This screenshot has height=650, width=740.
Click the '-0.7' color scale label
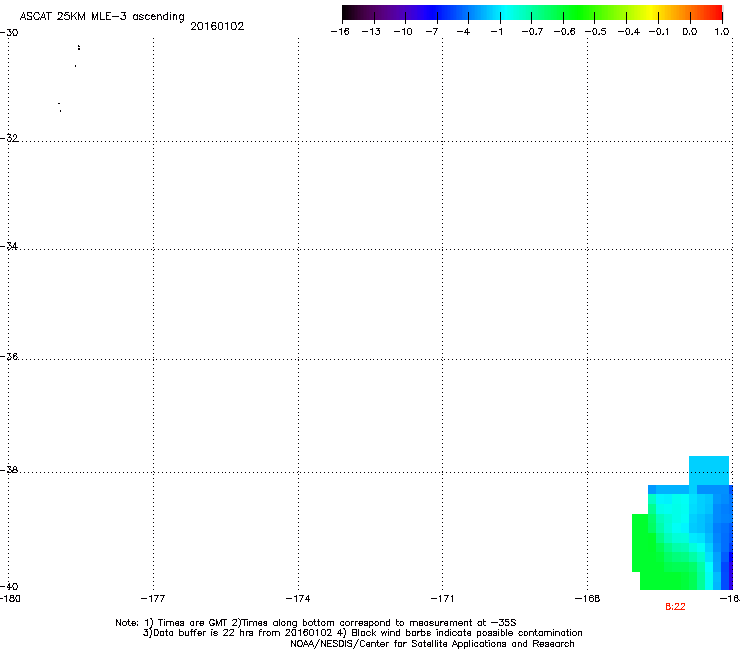tap(532, 32)
